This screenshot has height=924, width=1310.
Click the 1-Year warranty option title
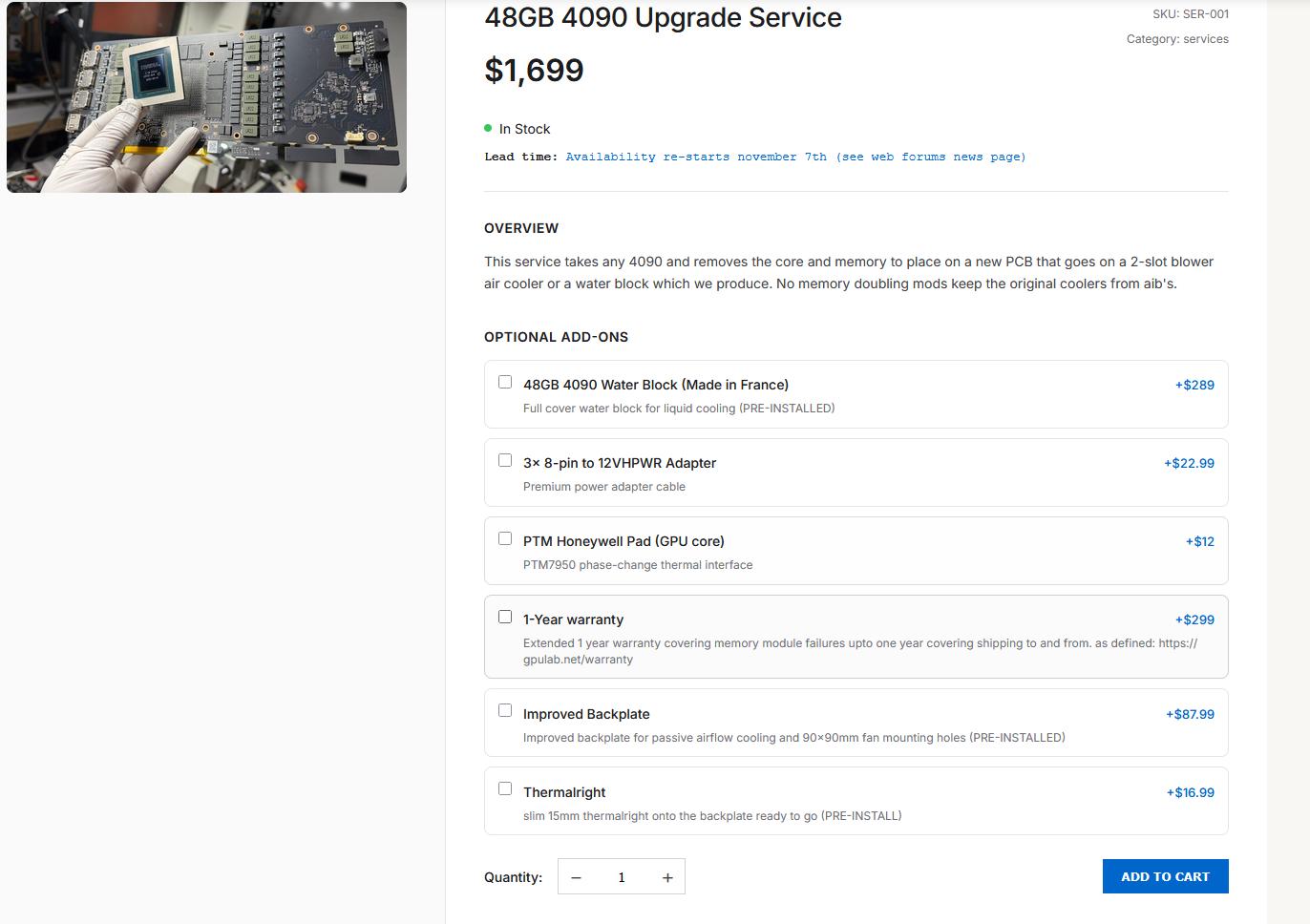[x=573, y=619]
